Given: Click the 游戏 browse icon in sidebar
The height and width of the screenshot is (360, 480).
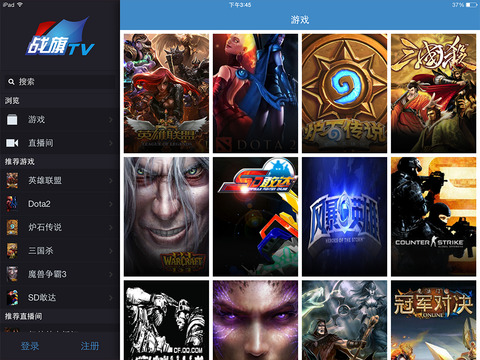Looking at the screenshot, I should [x=12, y=119].
